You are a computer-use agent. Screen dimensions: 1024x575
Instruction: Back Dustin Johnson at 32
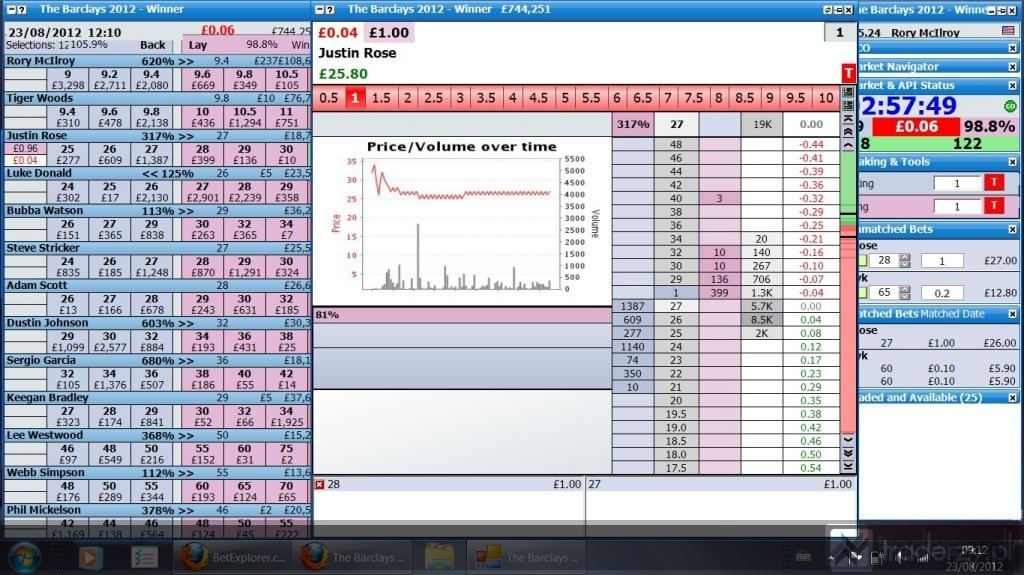tap(152, 341)
